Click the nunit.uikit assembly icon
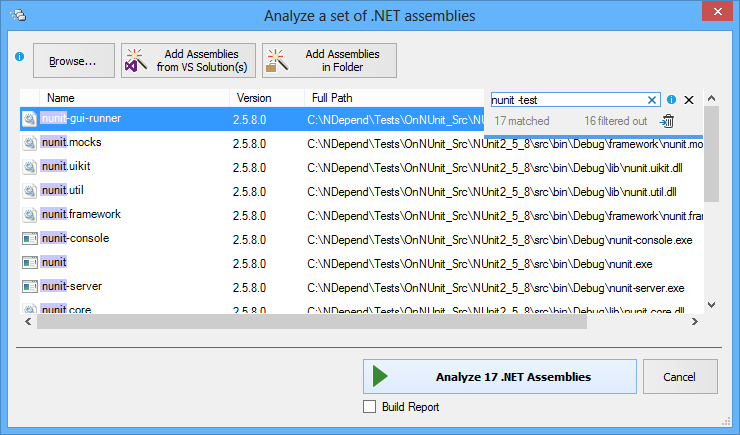The image size is (740, 435). click(29, 167)
